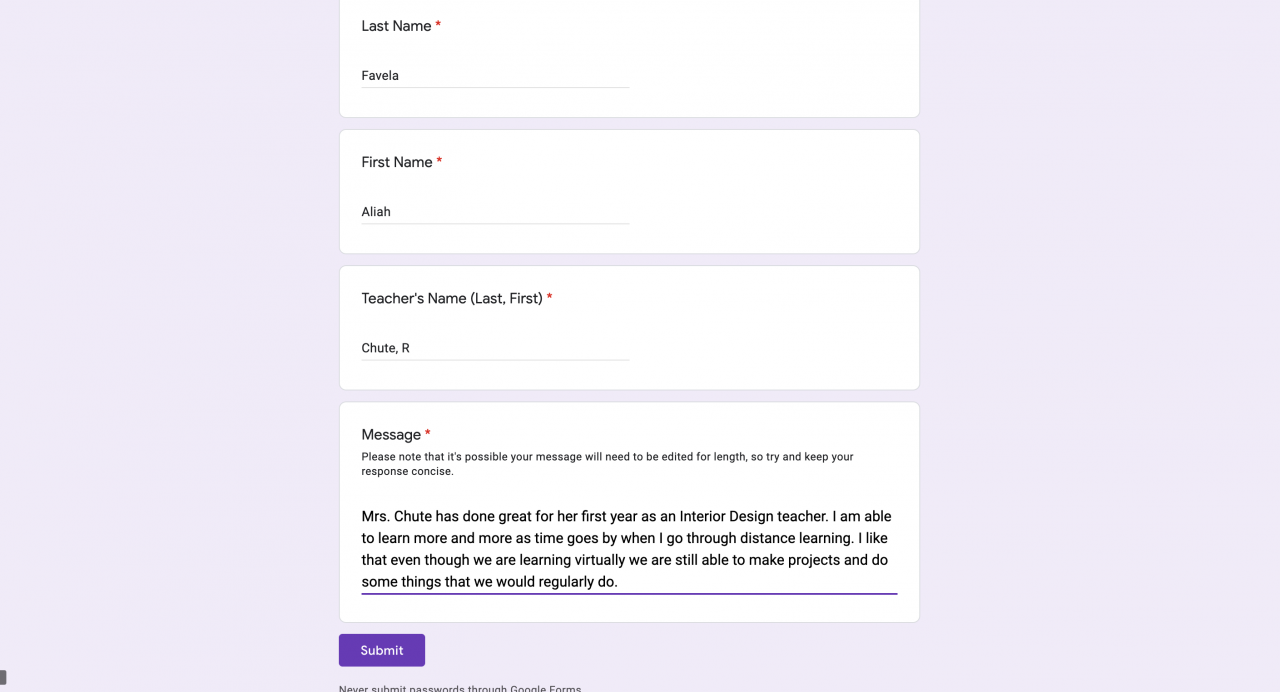Select the Teacher's Name field showing Chute, R
The width and height of the screenshot is (1280, 692).
tap(494, 348)
